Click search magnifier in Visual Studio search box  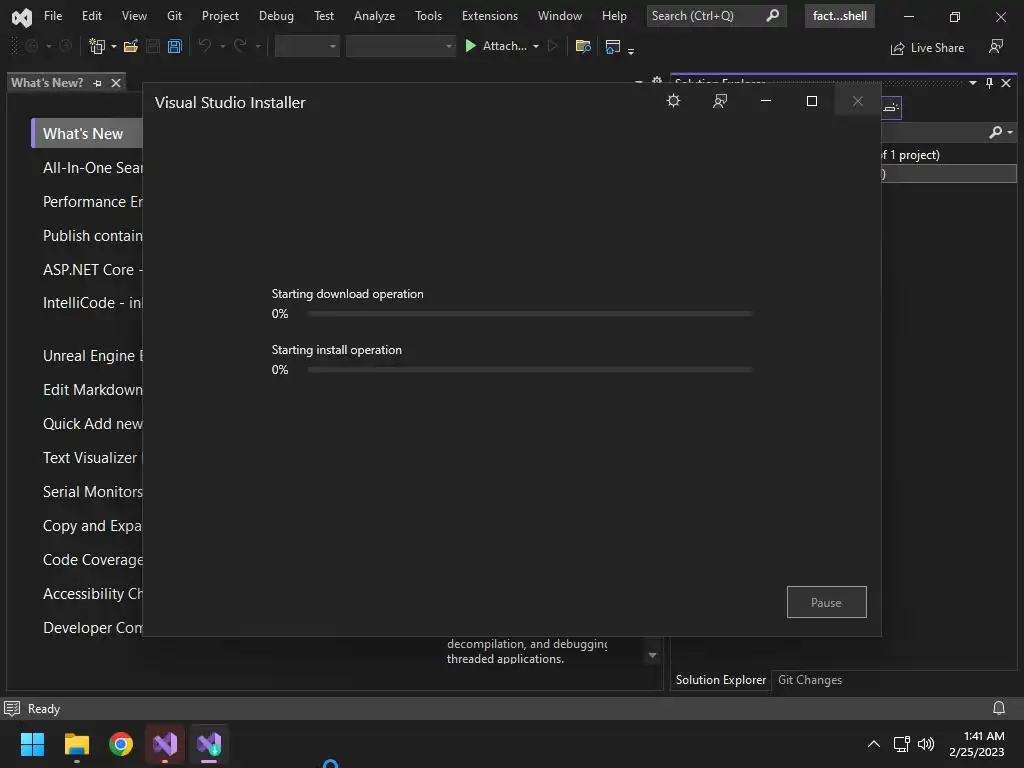point(773,15)
